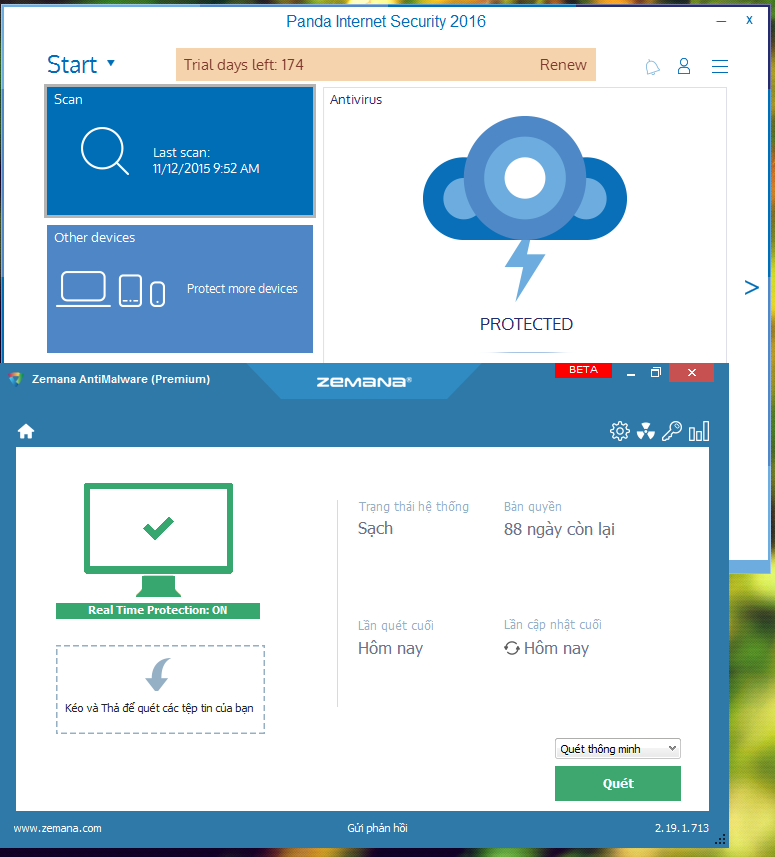
Task: Click the drop arrow icon in Zemana
Action: (158, 675)
